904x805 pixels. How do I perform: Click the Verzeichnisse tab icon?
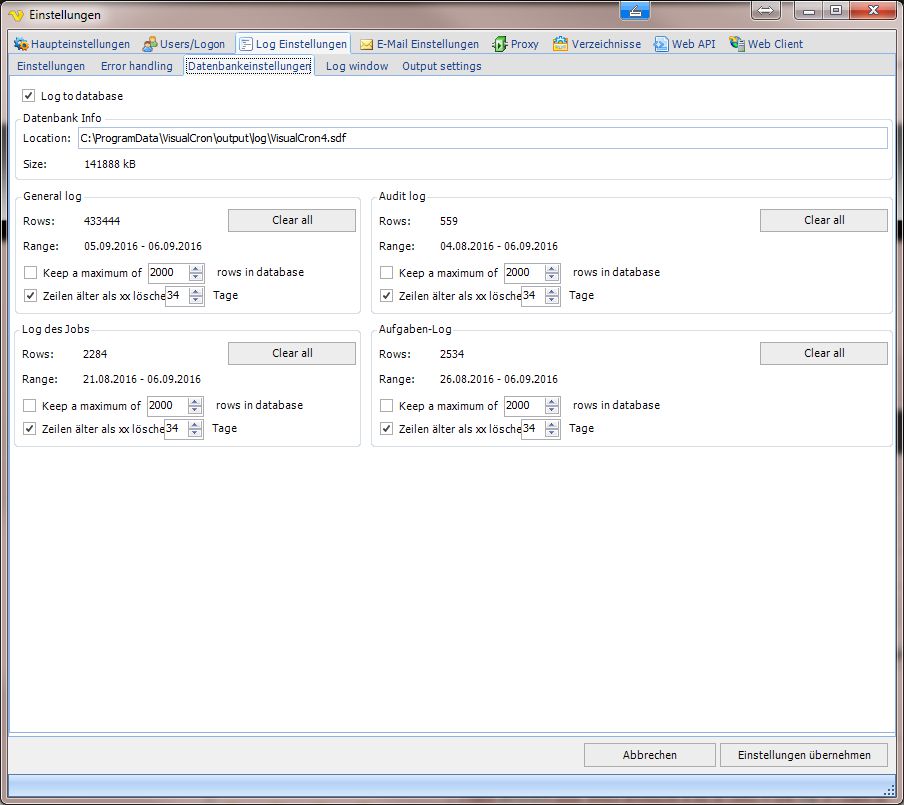(x=561, y=44)
